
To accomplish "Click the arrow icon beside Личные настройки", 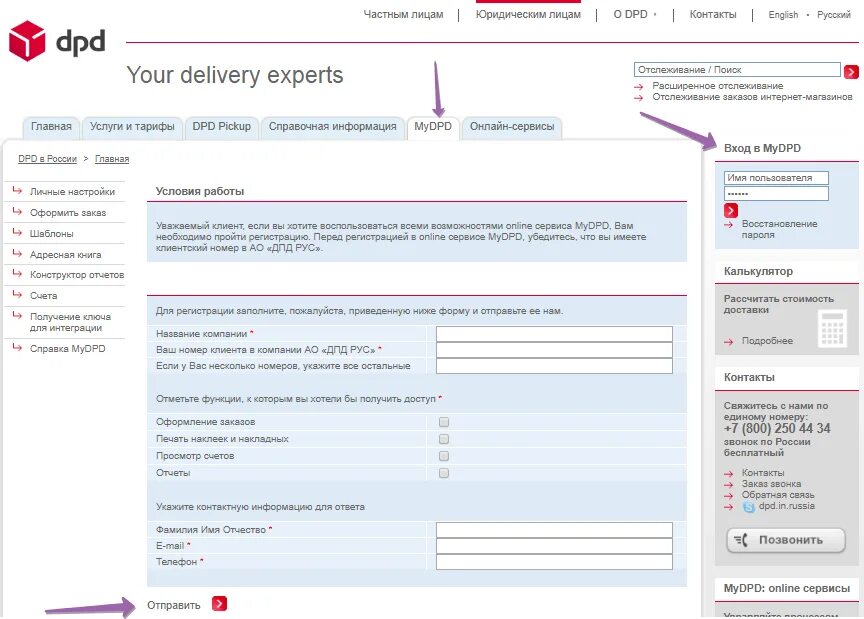I will click(17, 191).
